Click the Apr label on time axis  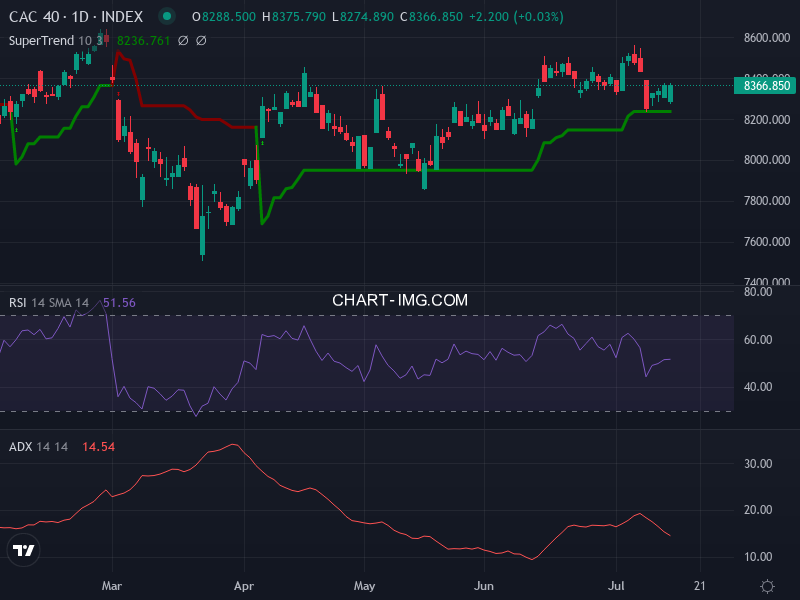click(244, 586)
